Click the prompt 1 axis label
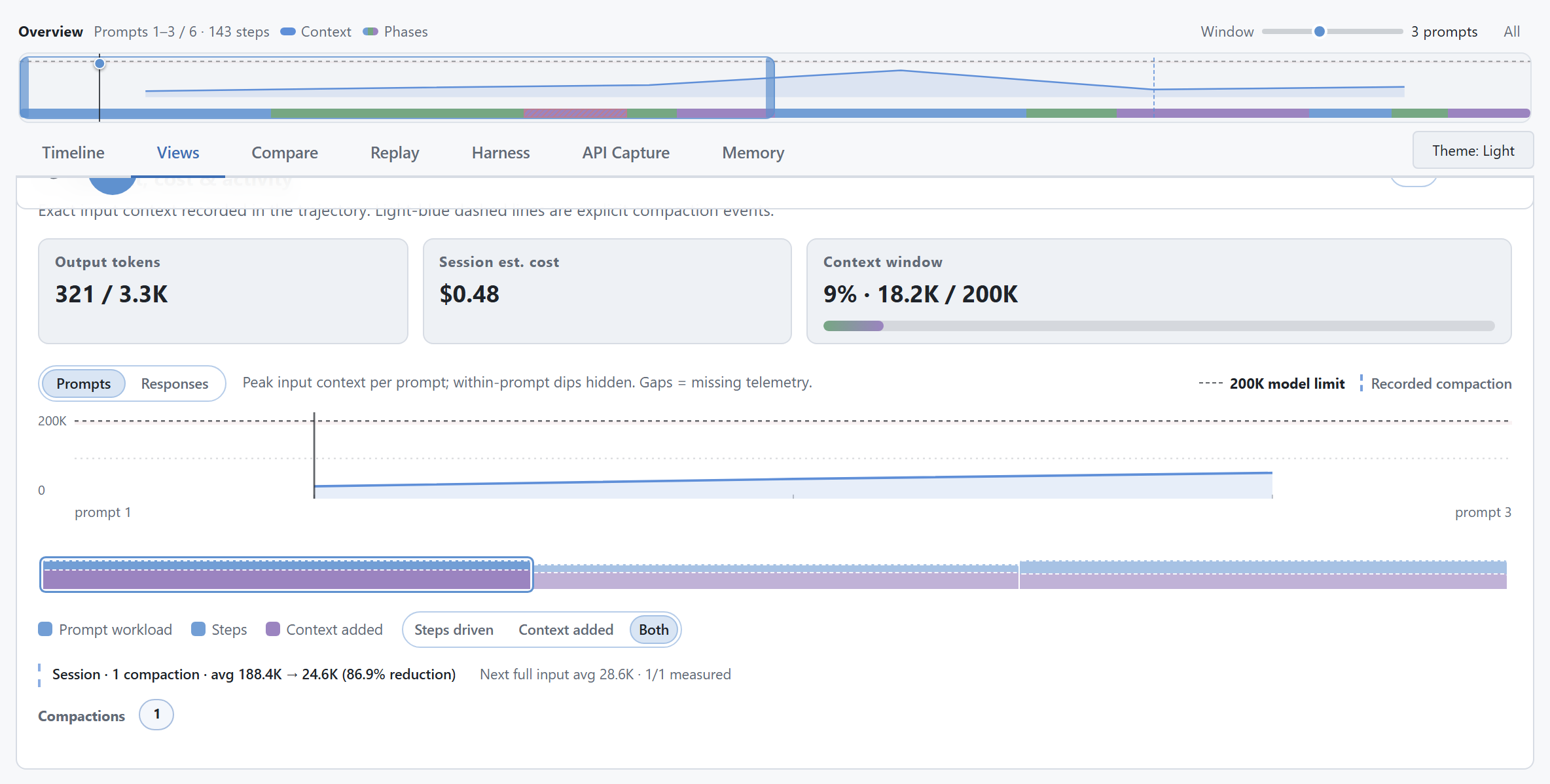The image size is (1550, 784). [103, 512]
